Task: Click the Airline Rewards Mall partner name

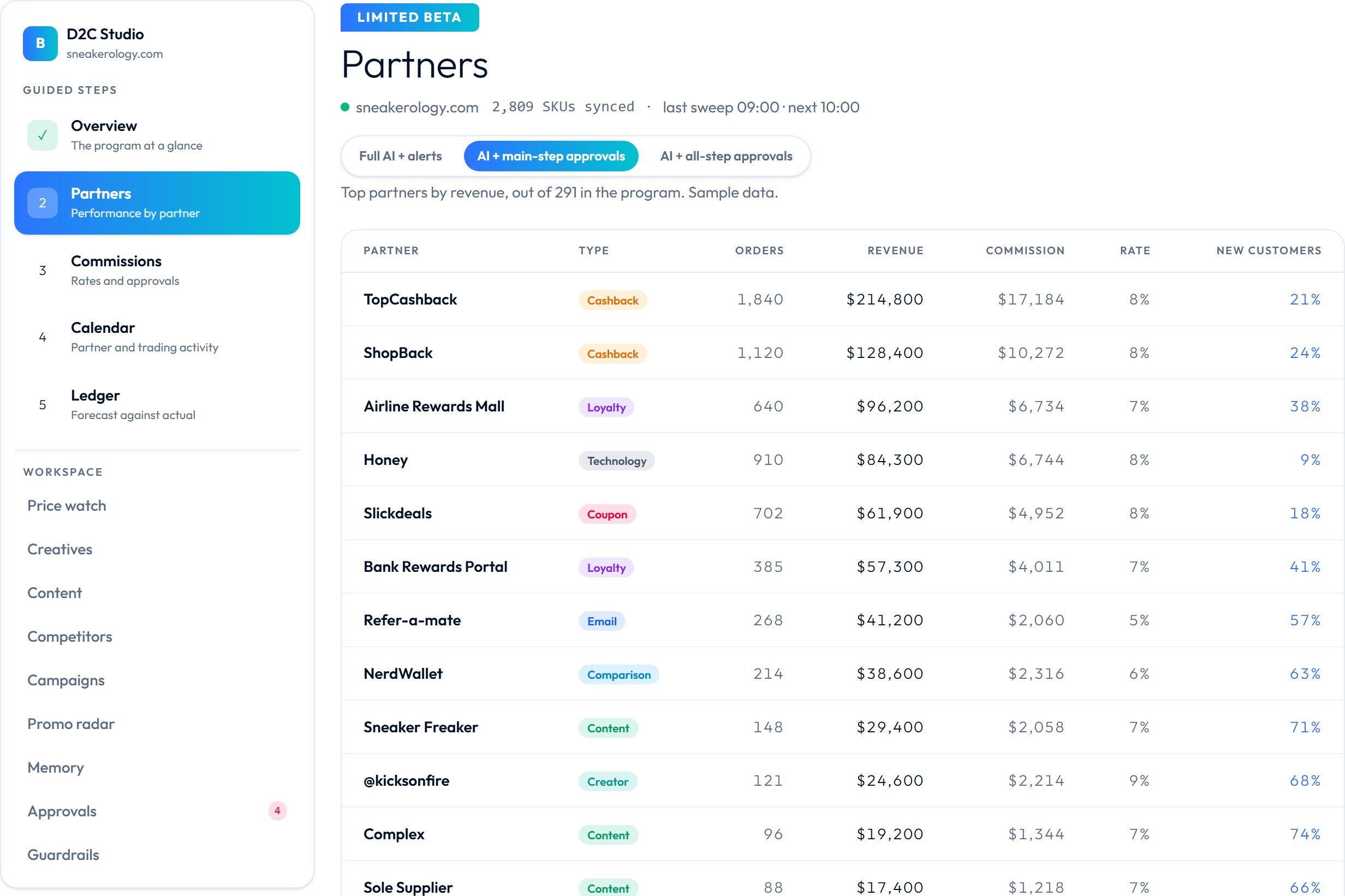Action: point(434,407)
